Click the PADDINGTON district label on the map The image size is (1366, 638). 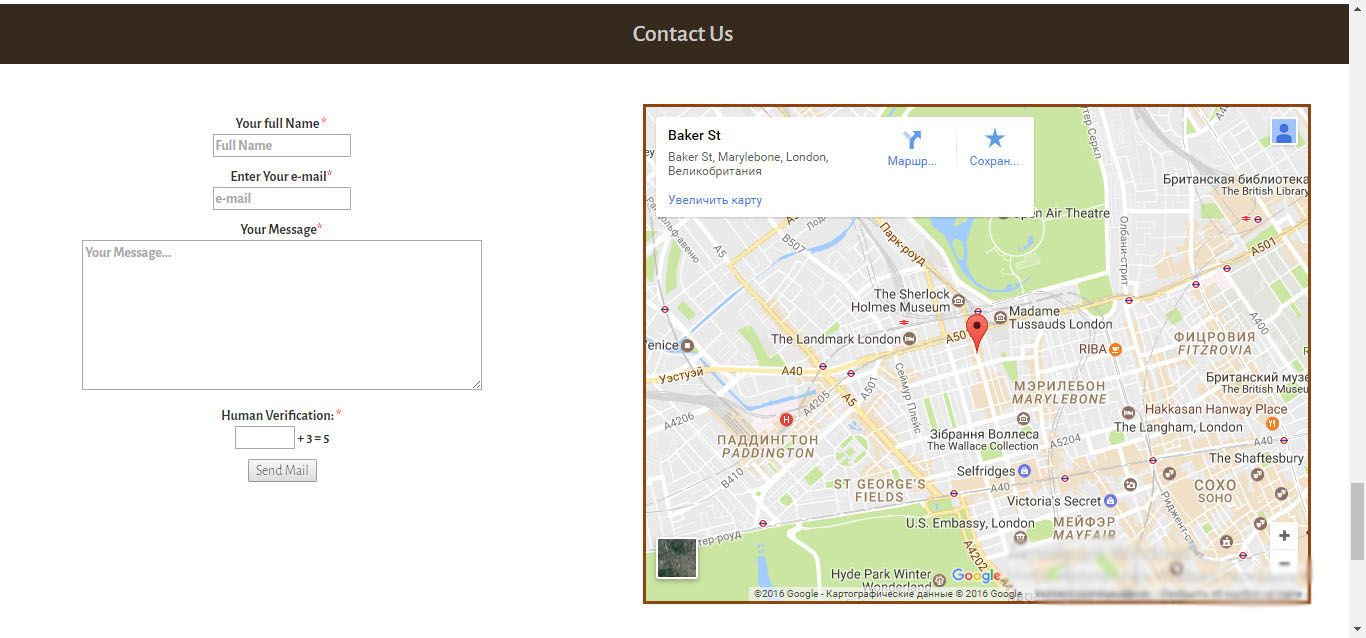768,453
